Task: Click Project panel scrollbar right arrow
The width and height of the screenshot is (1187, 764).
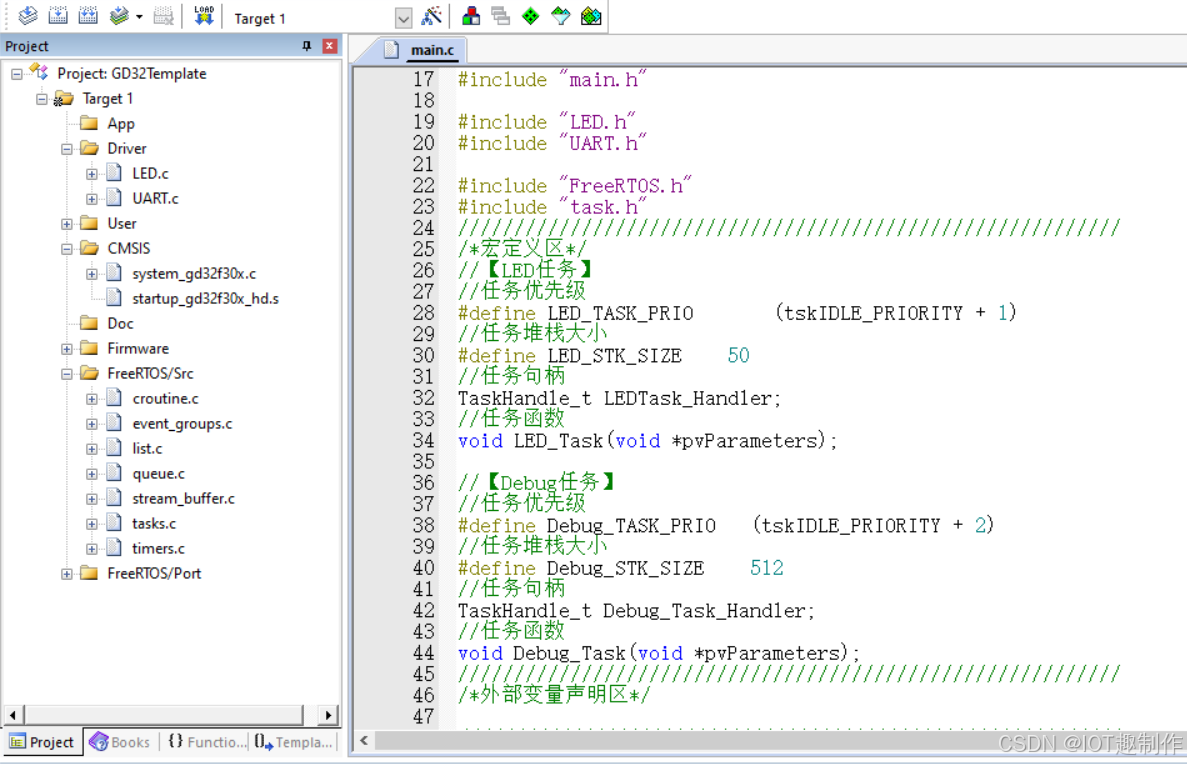Action: (328, 715)
